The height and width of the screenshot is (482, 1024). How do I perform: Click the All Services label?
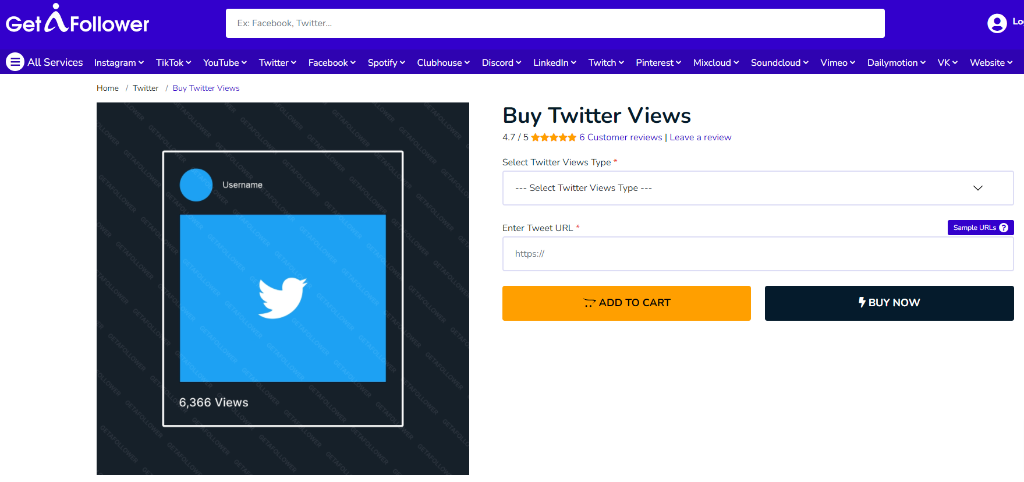[55, 63]
